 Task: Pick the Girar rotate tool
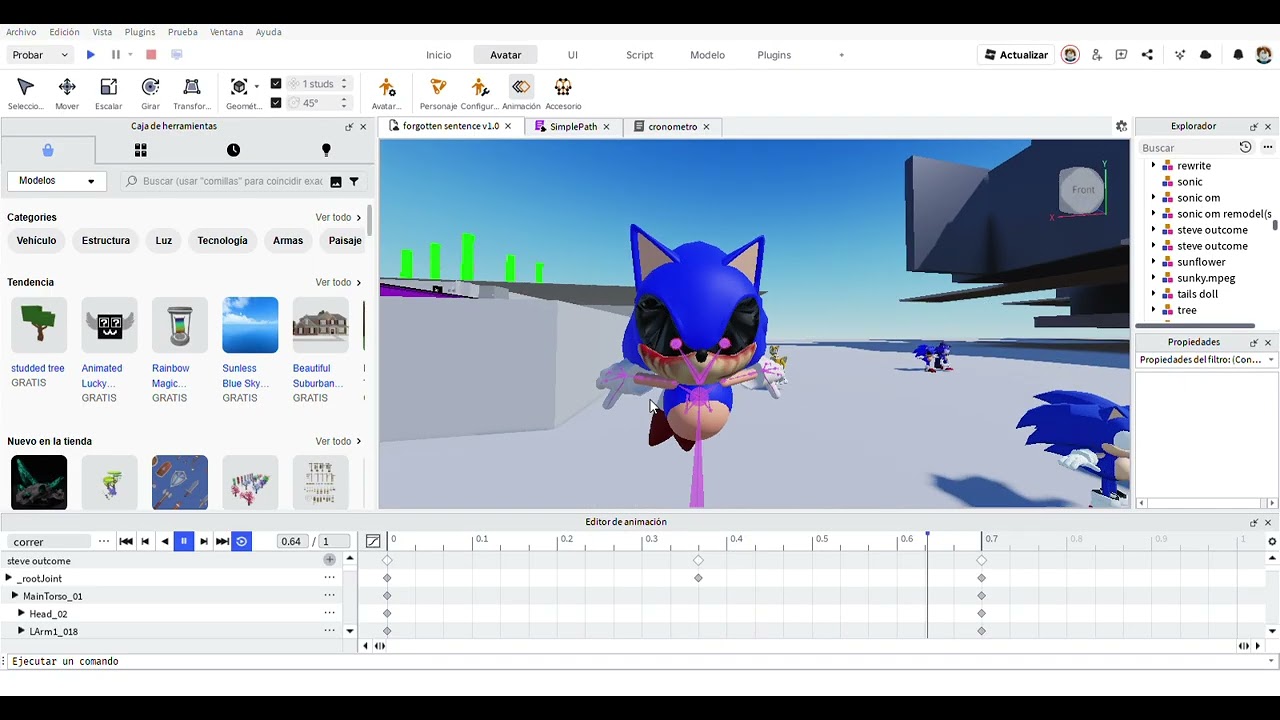point(150,93)
